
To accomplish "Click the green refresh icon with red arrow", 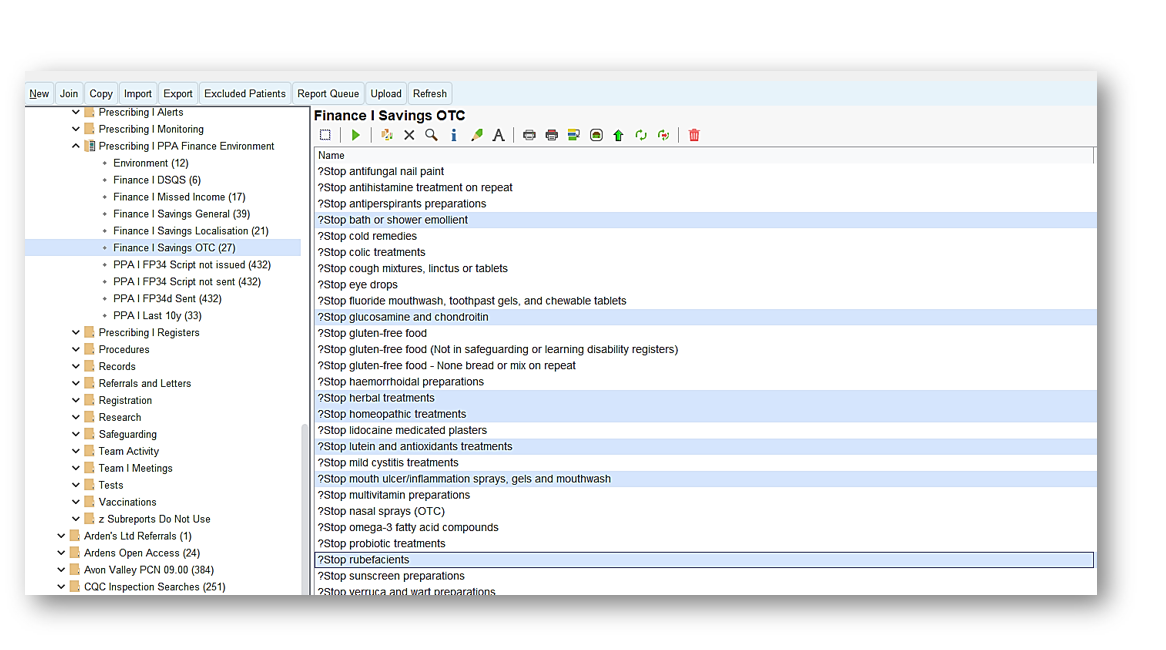I will [x=663, y=135].
